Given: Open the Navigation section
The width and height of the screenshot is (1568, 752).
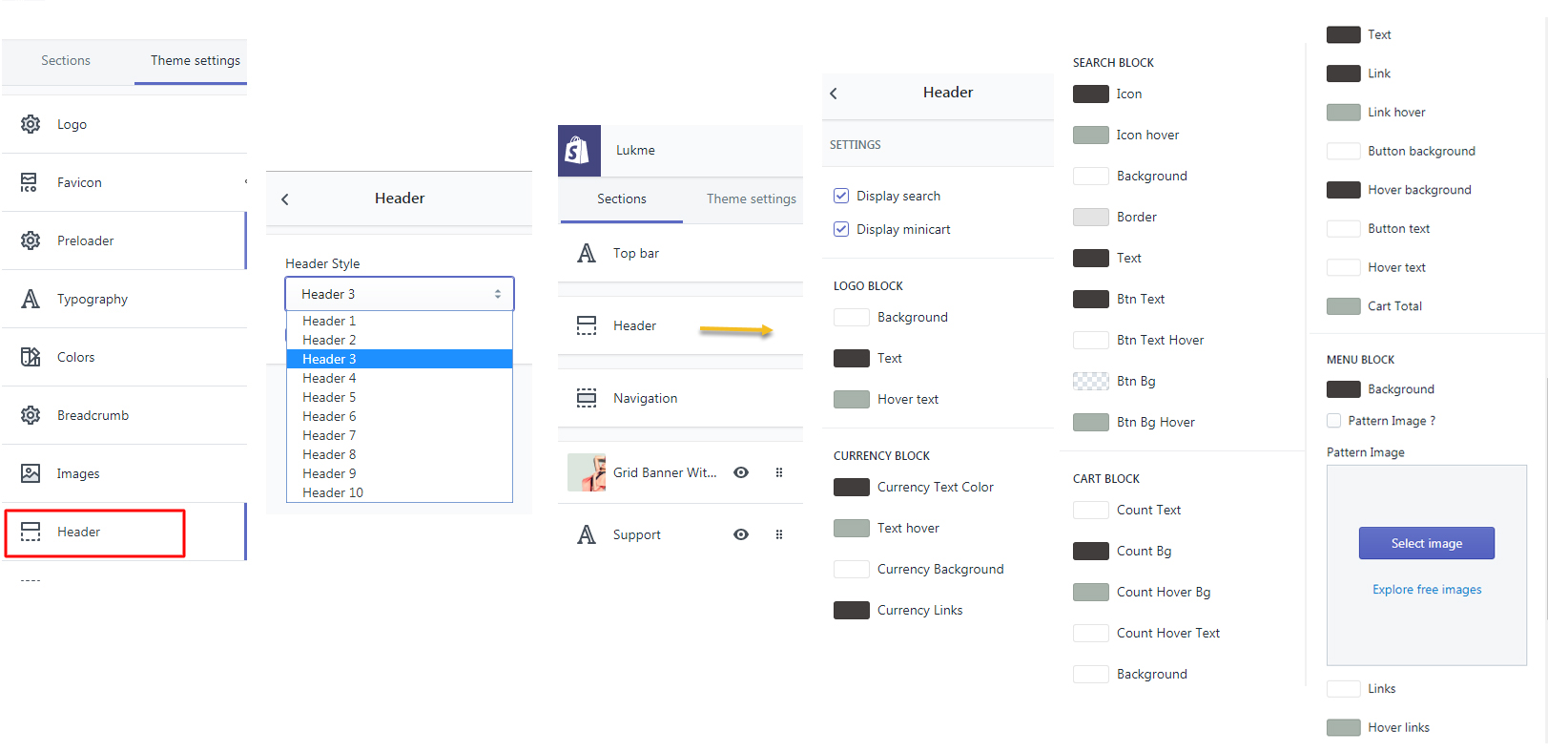Looking at the screenshot, I should point(680,398).
